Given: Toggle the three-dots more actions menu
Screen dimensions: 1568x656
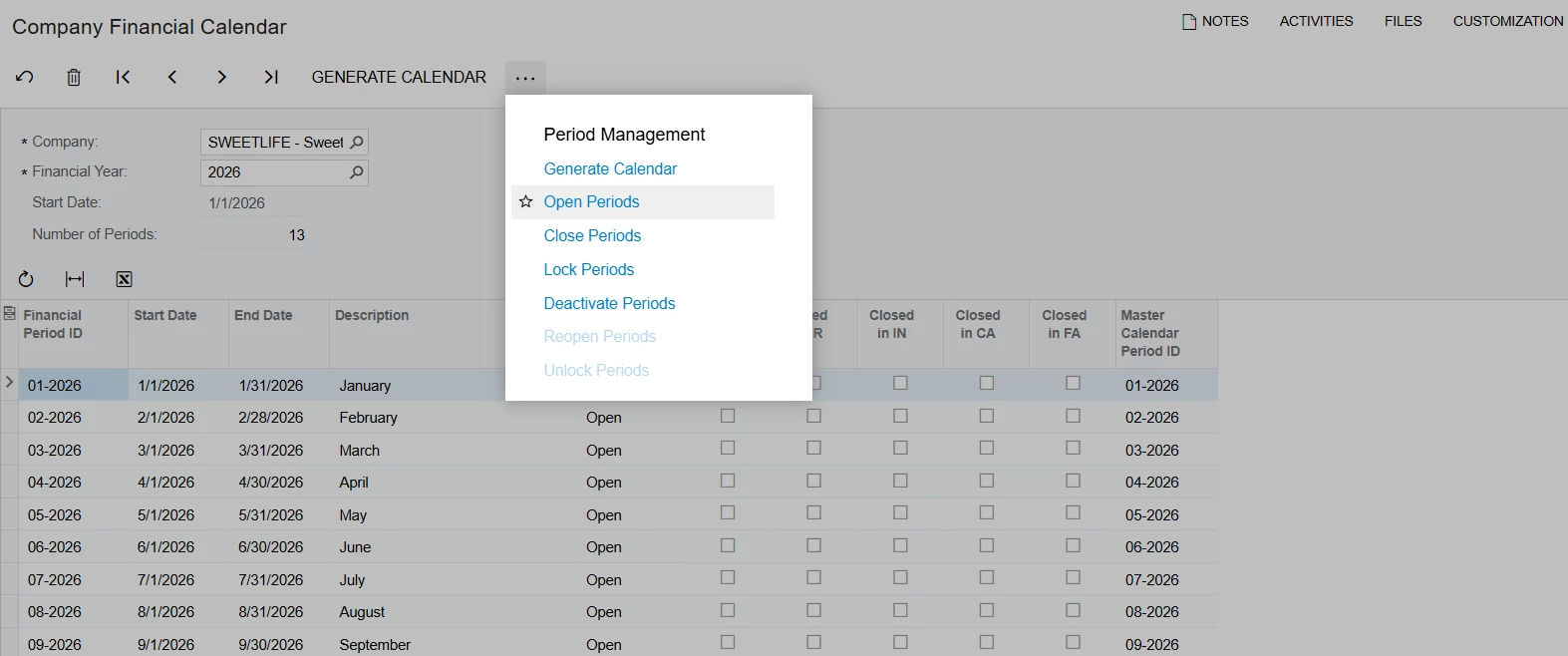Looking at the screenshot, I should [525, 78].
